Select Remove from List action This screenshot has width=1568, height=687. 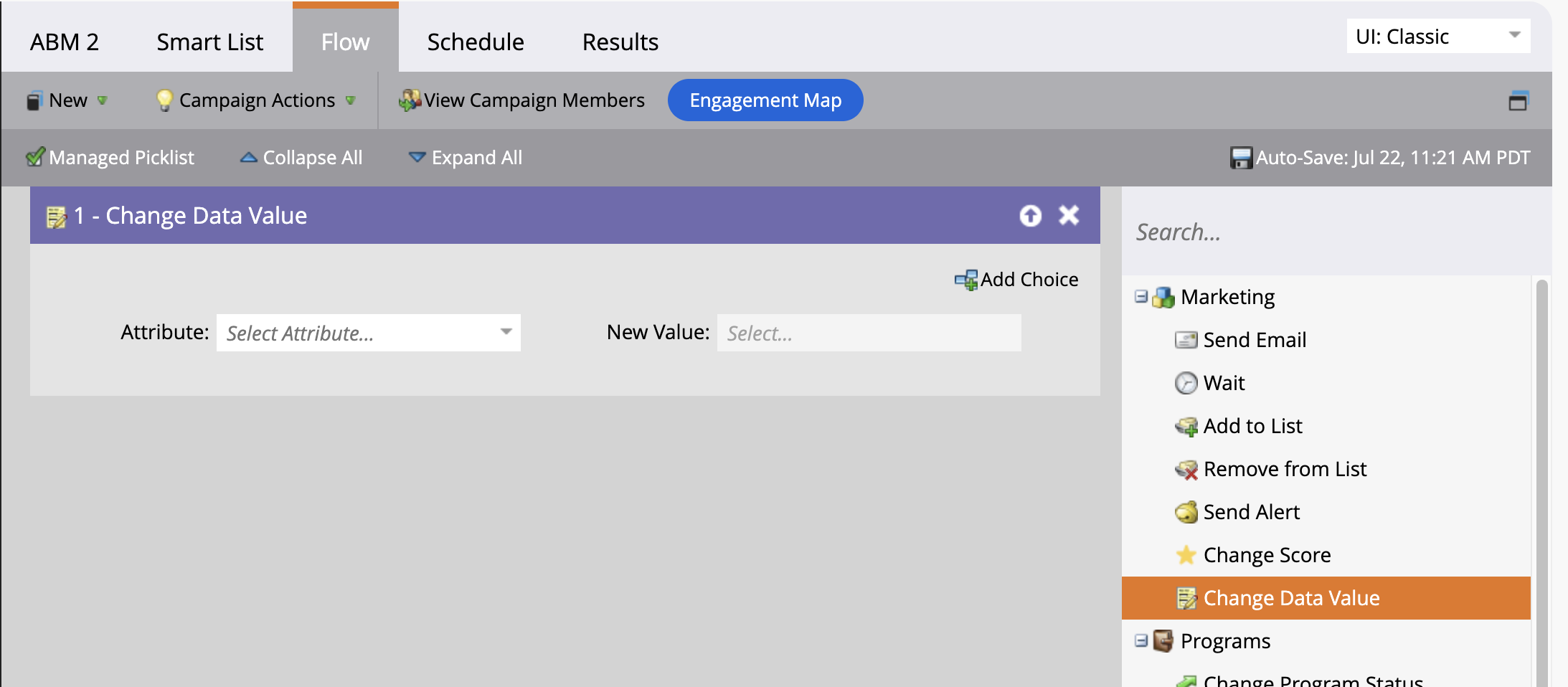click(x=1285, y=469)
